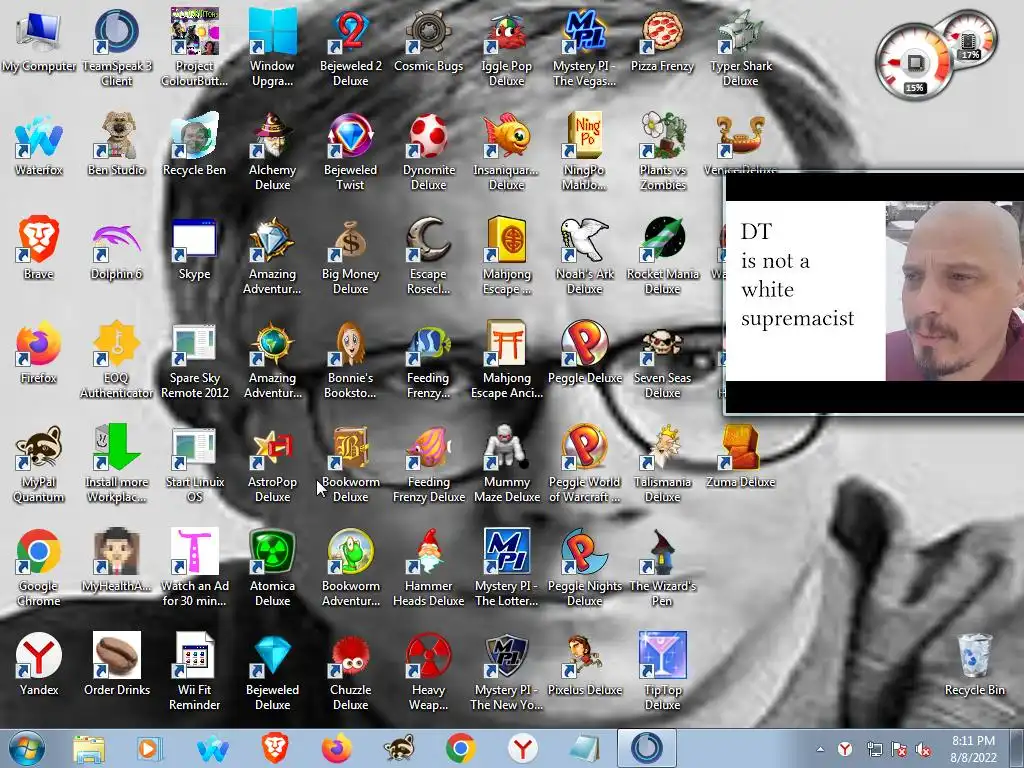
Task: Click the Yandex taskbar button
Action: click(522, 748)
